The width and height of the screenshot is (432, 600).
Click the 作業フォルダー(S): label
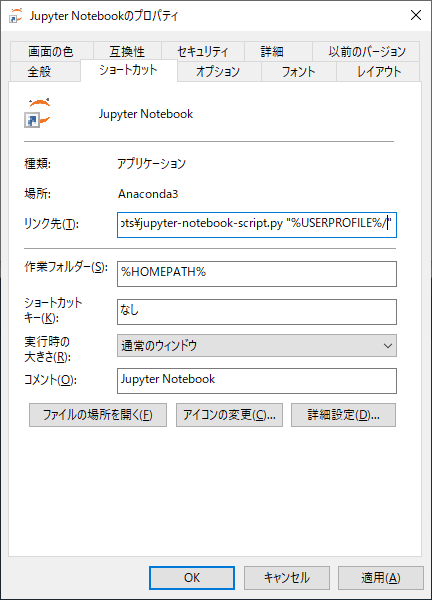[x=66, y=267]
